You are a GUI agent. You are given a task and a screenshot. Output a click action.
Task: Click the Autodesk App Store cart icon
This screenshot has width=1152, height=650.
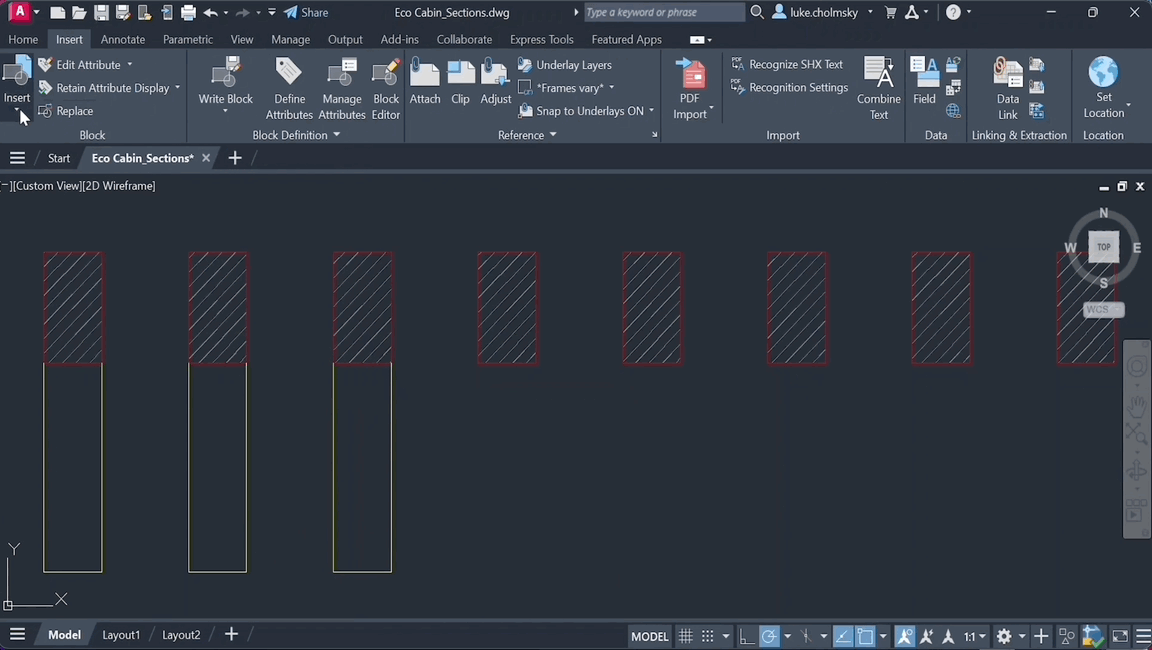[x=890, y=12]
